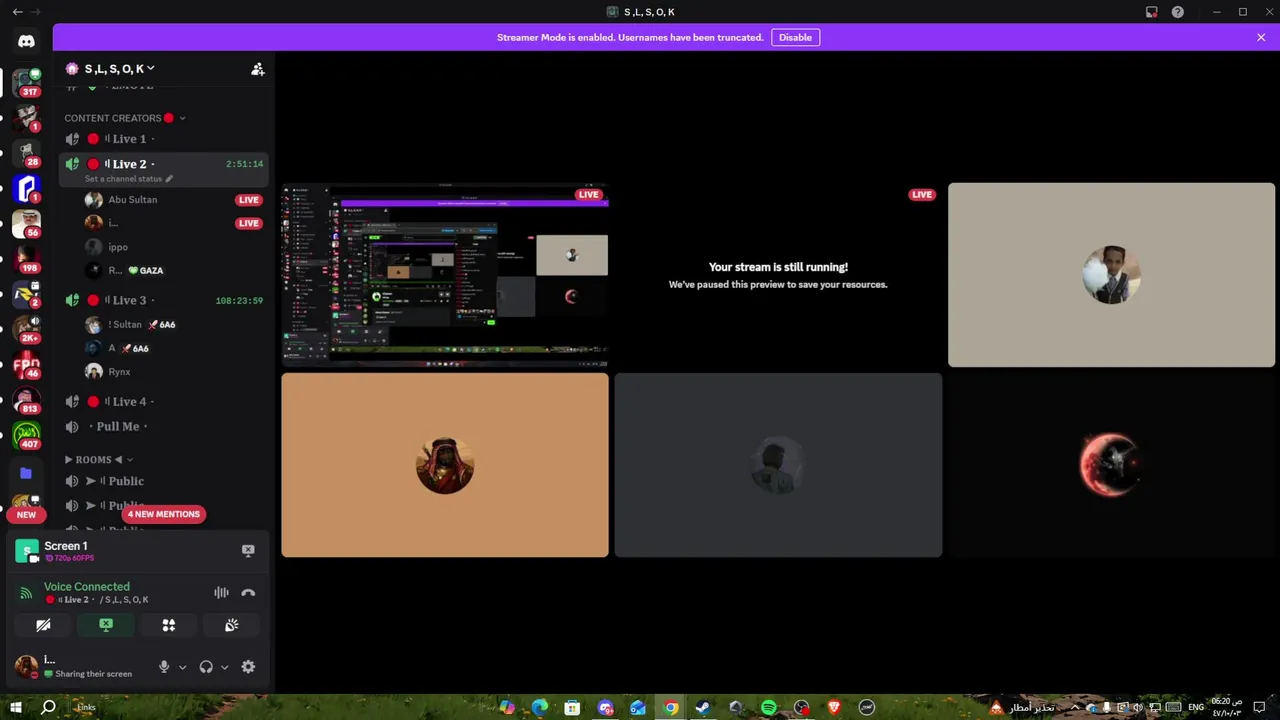Click invite members icon beside server name
The width and height of the screenshot is (1280, 720).
257,69
